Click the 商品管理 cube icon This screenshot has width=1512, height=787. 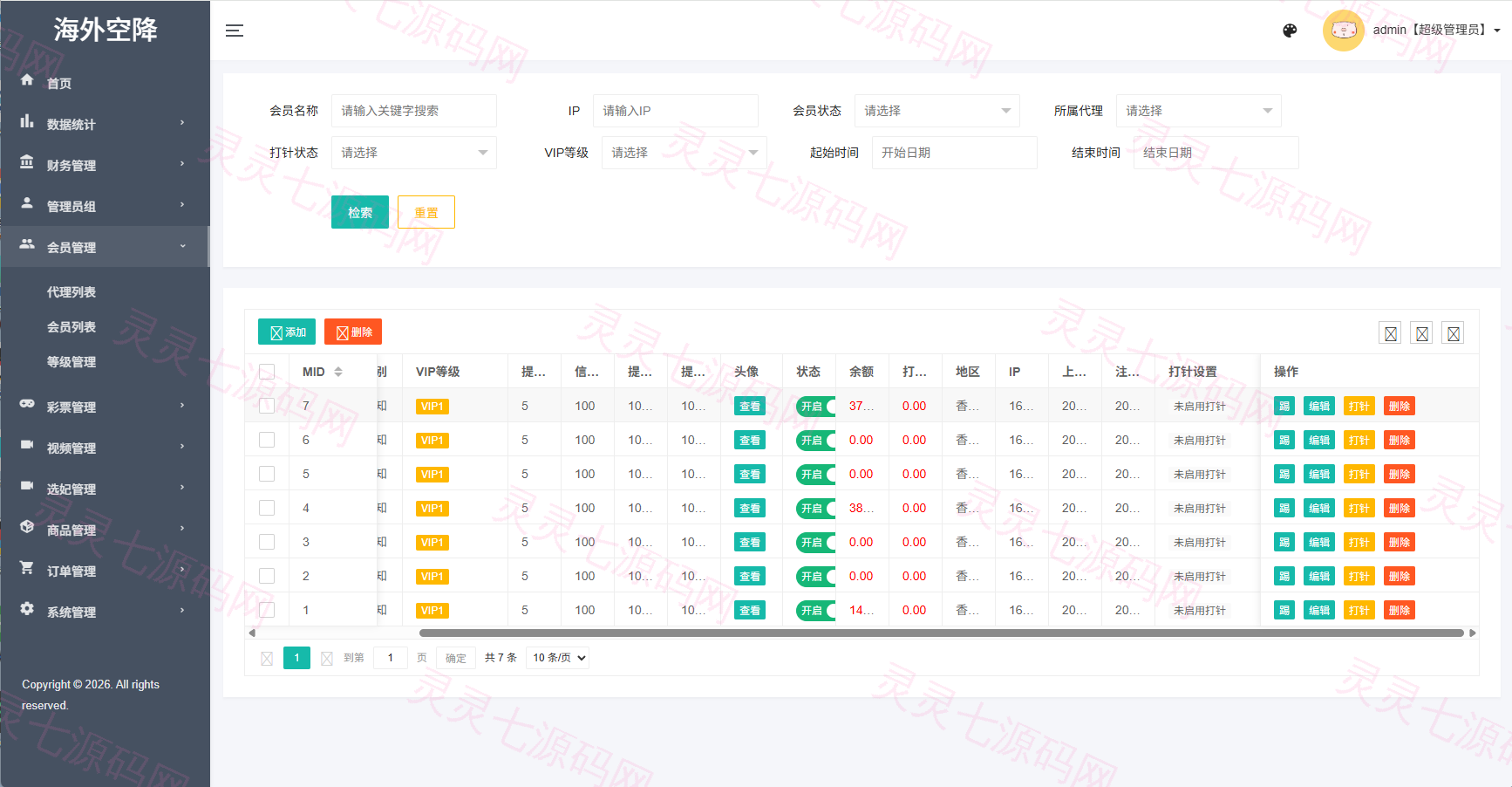27,527
